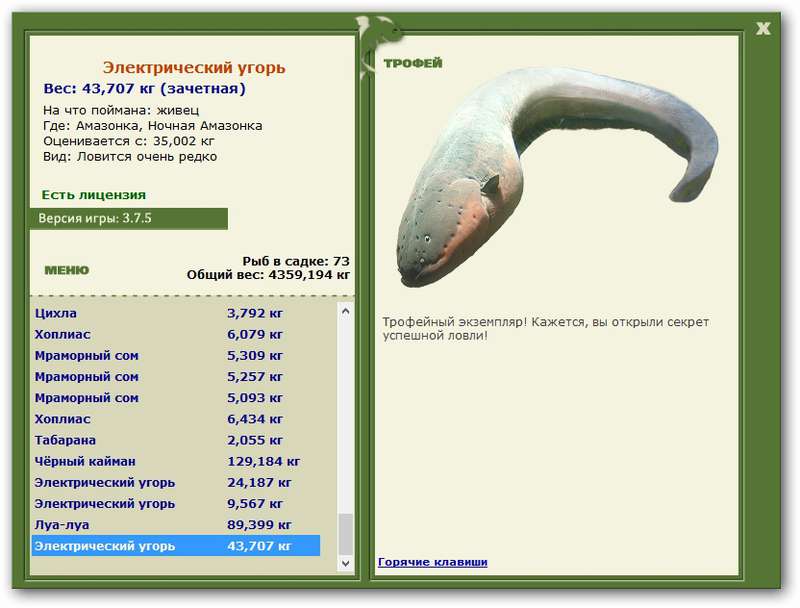Click the scrollbar up arrow in fish list
Image resolution: width=800 pixels, height=608 pixels.
click(345, 311)
